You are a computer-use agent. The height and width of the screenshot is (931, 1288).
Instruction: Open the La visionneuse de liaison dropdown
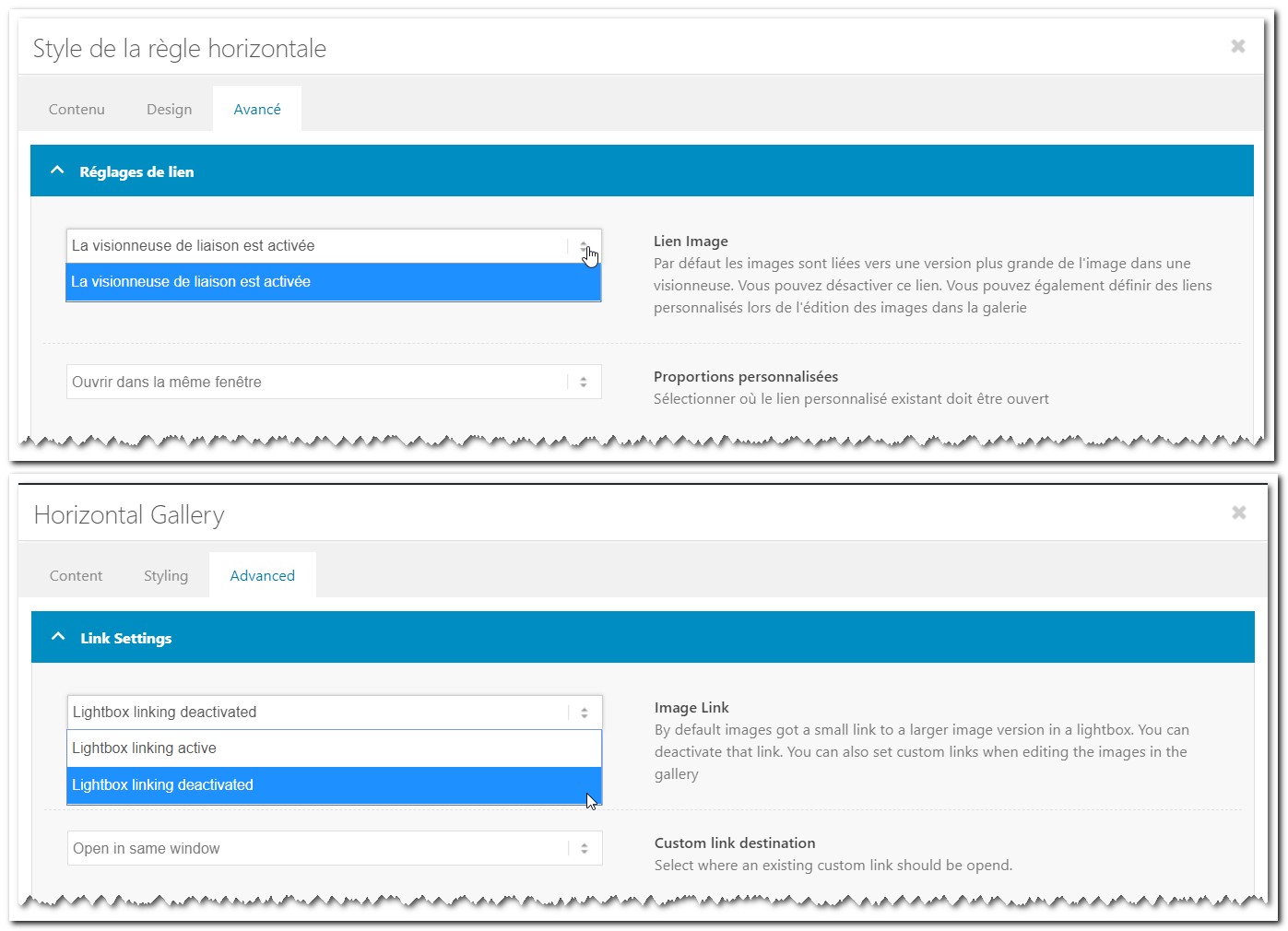point(334,246)
